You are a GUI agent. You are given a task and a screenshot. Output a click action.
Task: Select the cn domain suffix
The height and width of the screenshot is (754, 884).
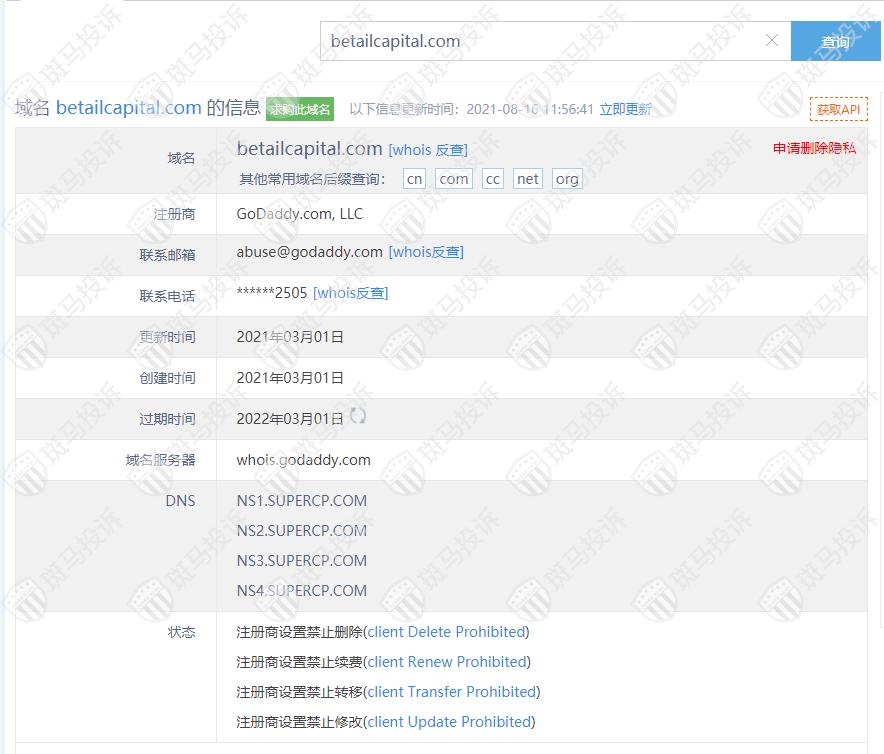[x=414, y=179]
